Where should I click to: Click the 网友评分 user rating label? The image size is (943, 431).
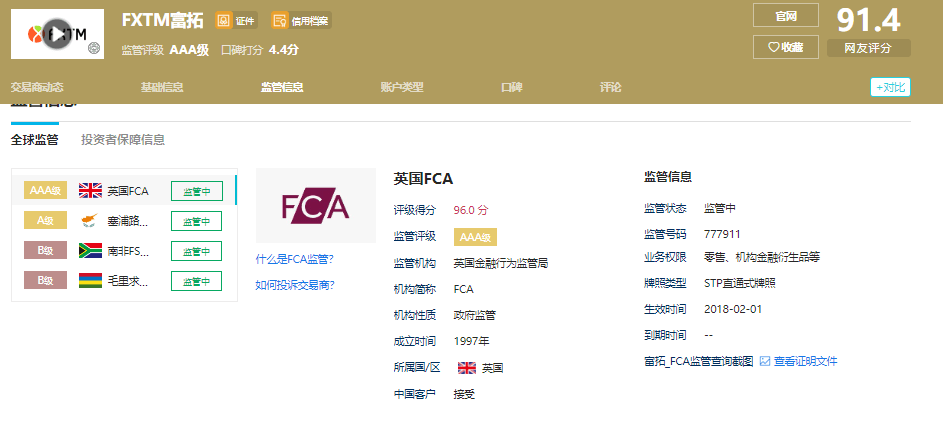tap(868, 48)
